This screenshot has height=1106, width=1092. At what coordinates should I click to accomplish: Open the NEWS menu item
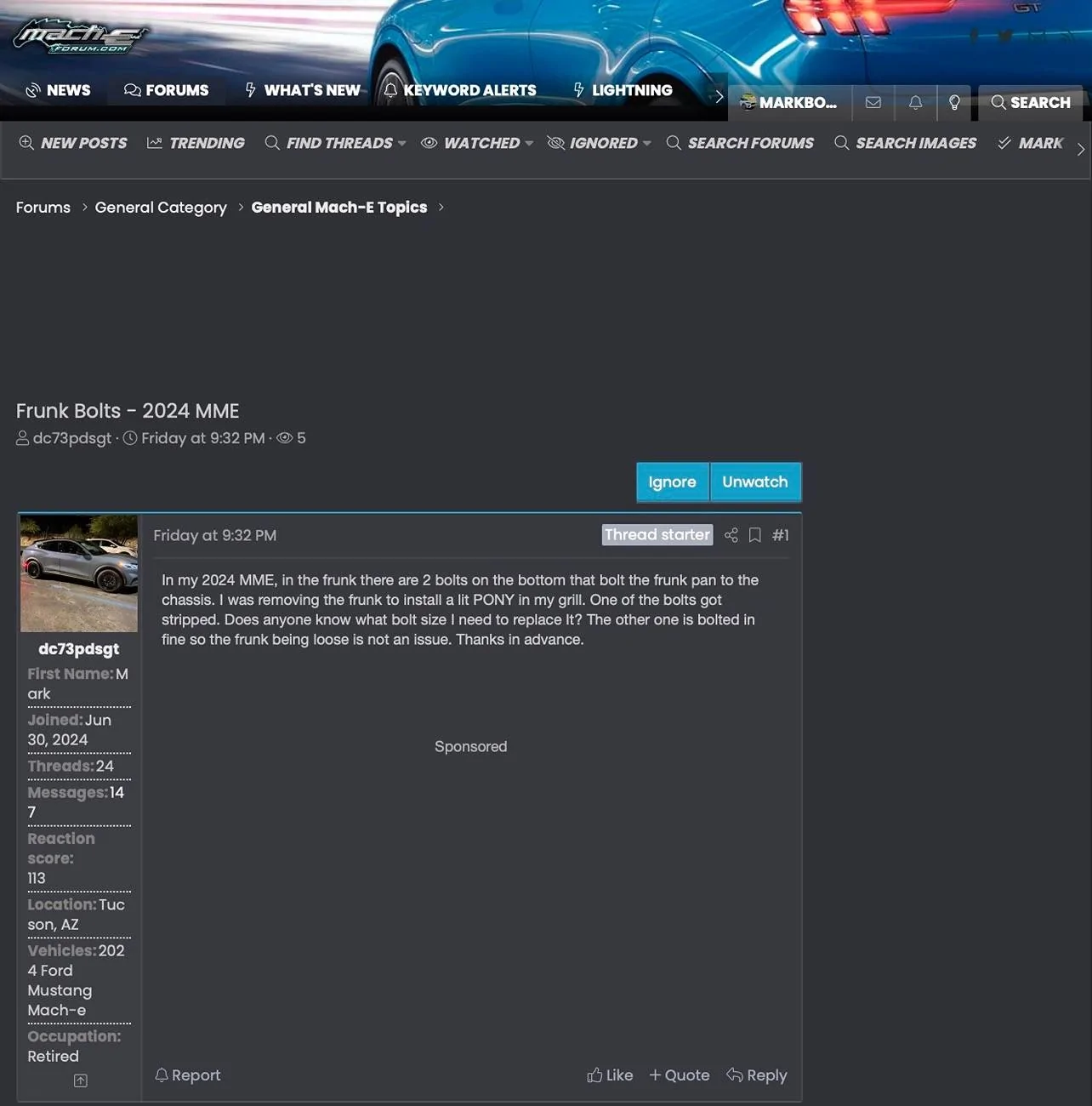(58, 90)
